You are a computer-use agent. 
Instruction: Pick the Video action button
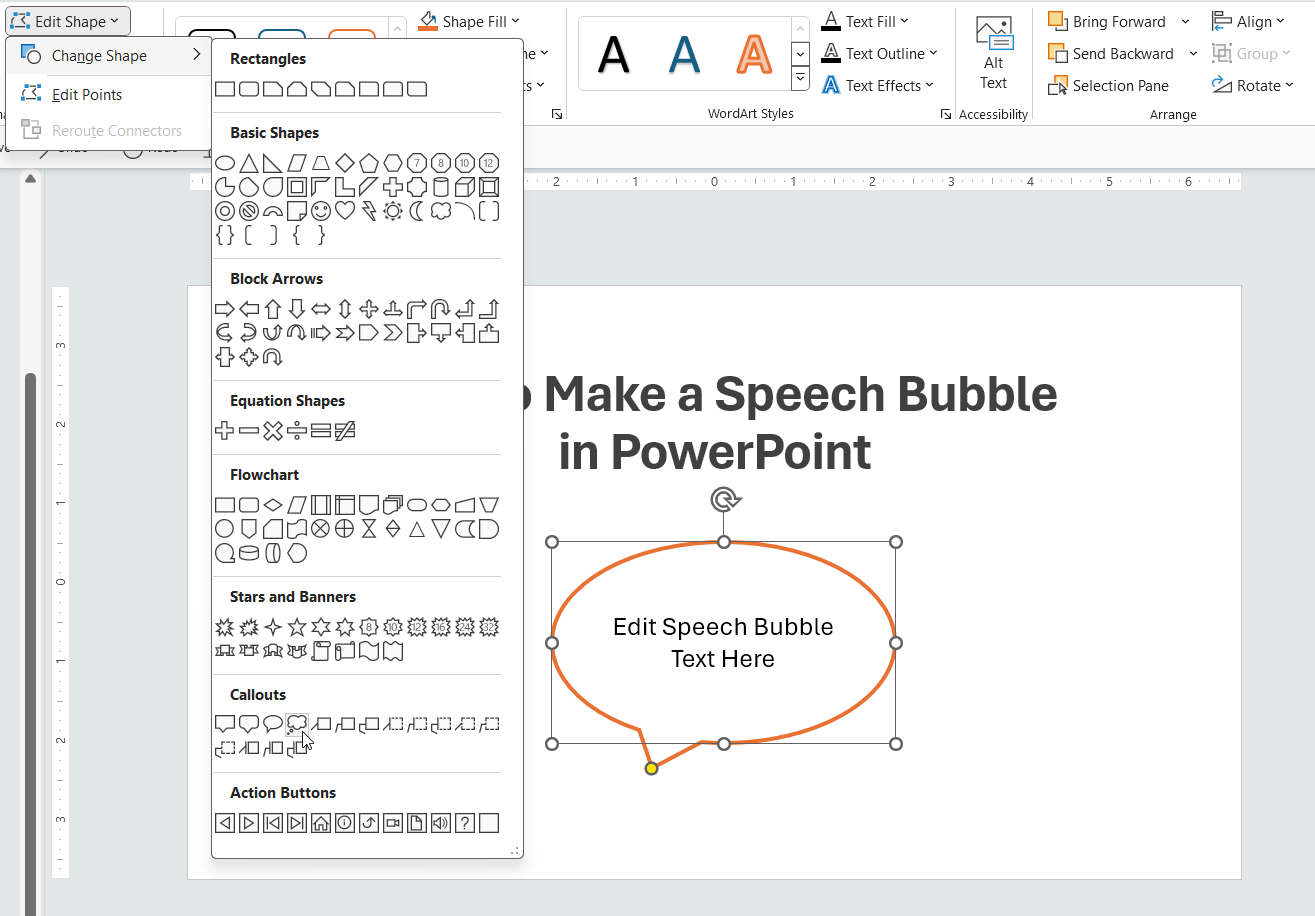coord(393,823)
